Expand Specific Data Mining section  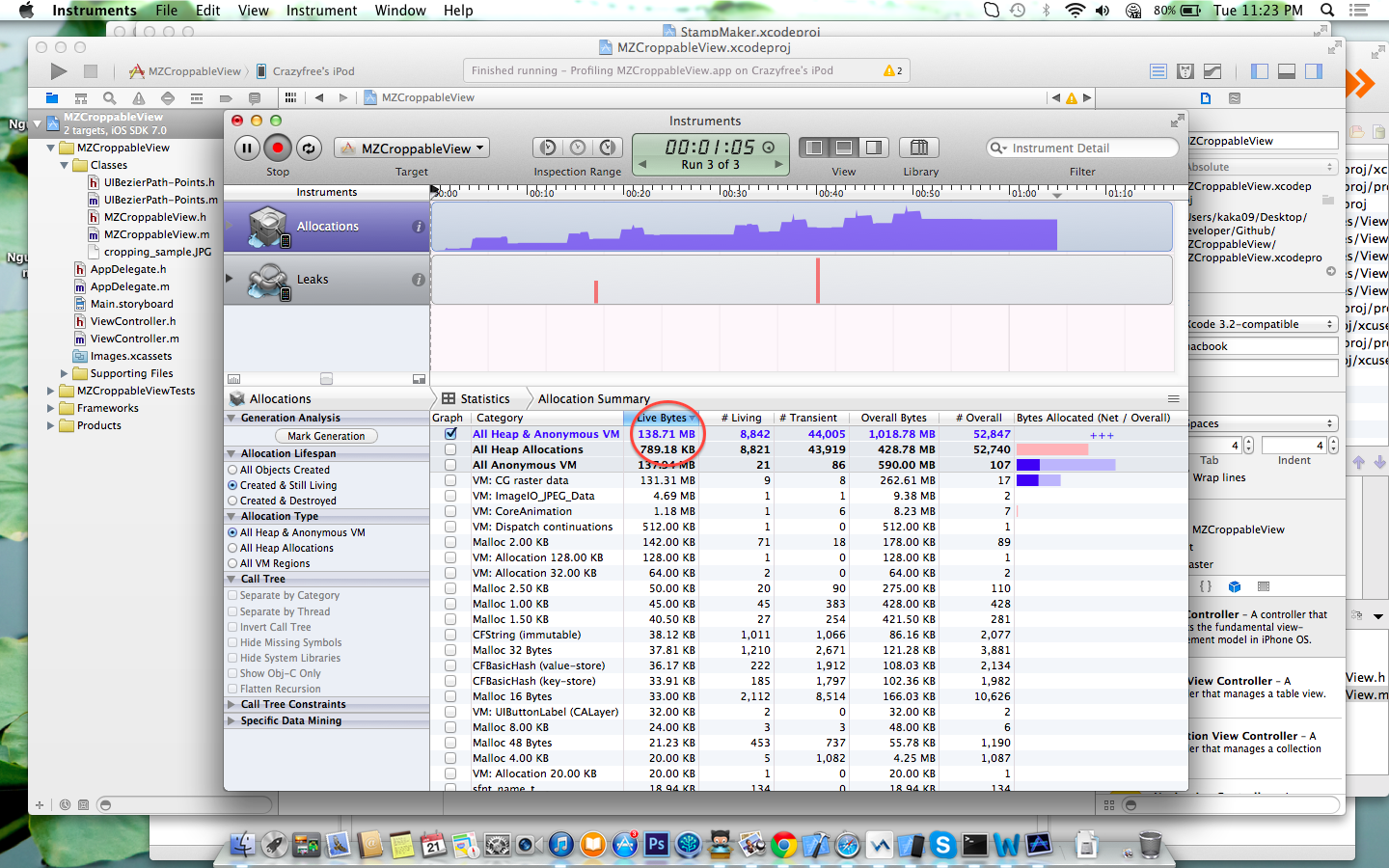[231, 720]
